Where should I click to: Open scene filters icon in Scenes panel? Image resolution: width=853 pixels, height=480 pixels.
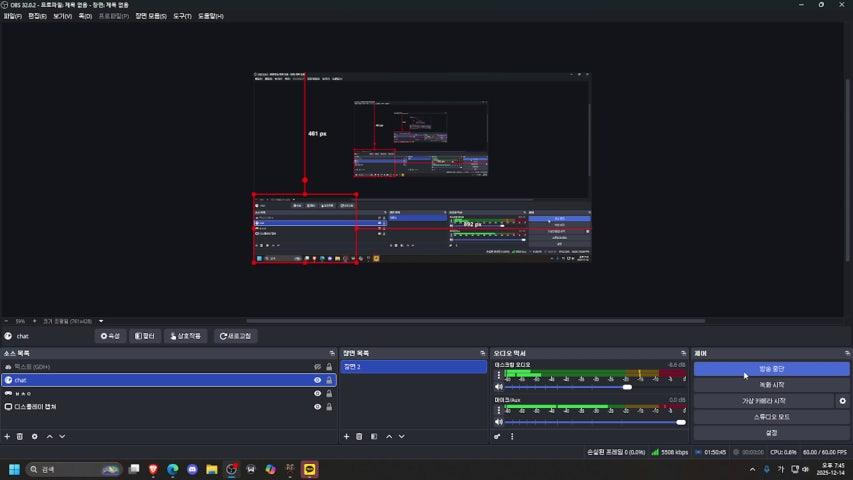coord(374,436)
